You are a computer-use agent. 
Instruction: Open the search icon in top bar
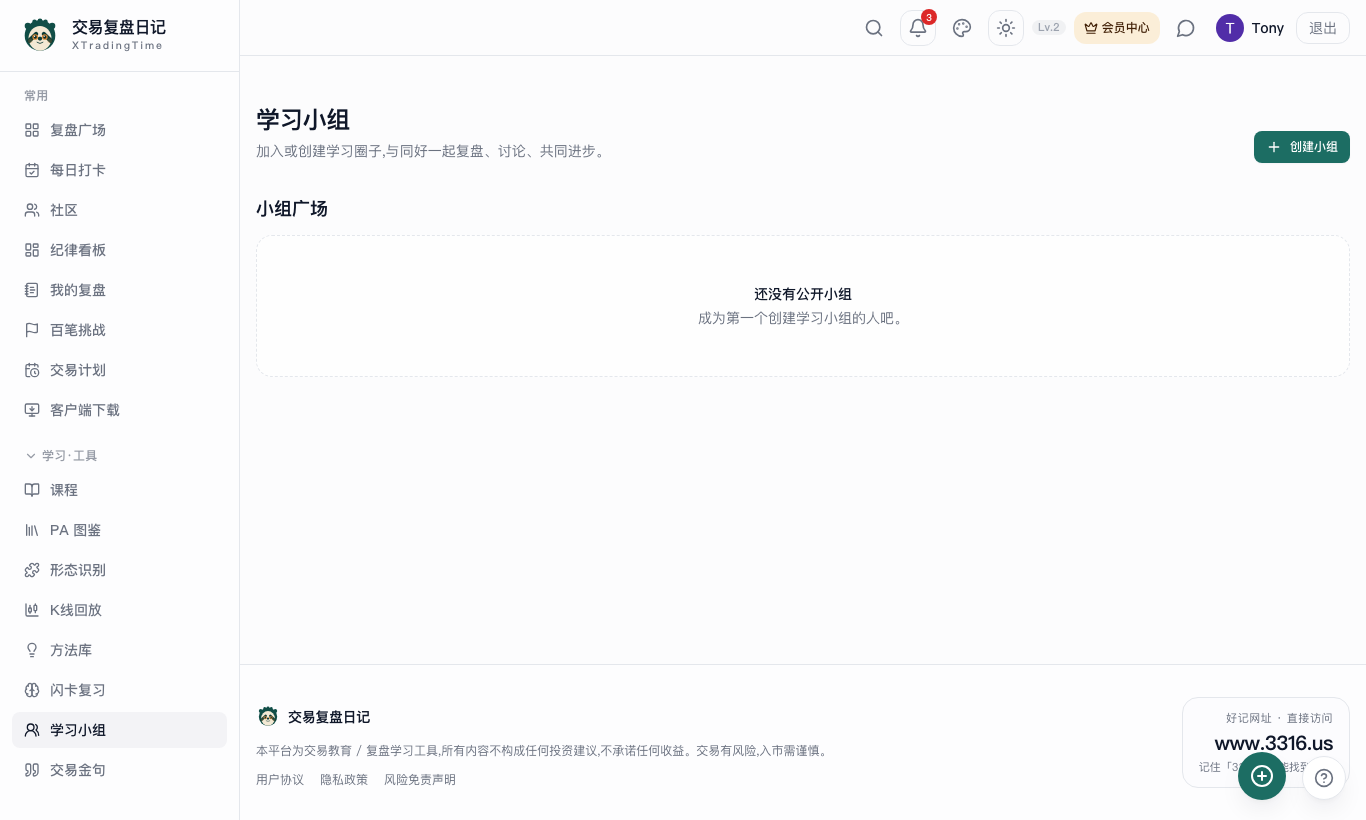(874, 28)
